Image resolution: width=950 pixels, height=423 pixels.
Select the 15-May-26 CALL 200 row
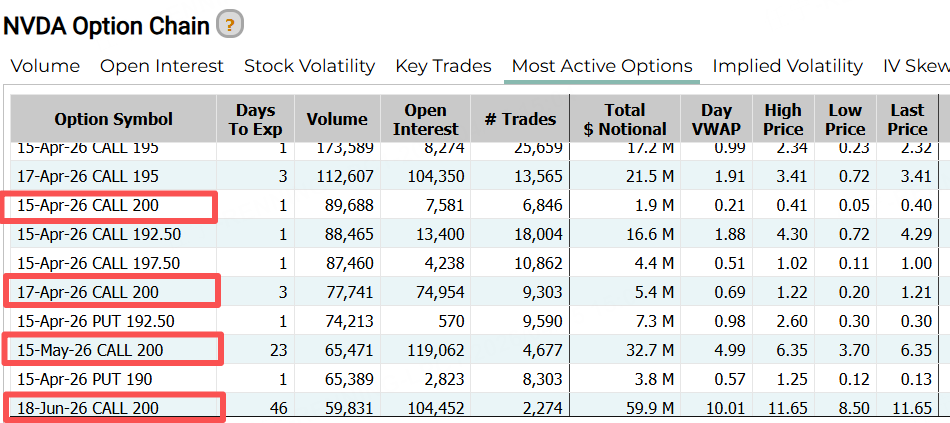click(x=90, y=350)
